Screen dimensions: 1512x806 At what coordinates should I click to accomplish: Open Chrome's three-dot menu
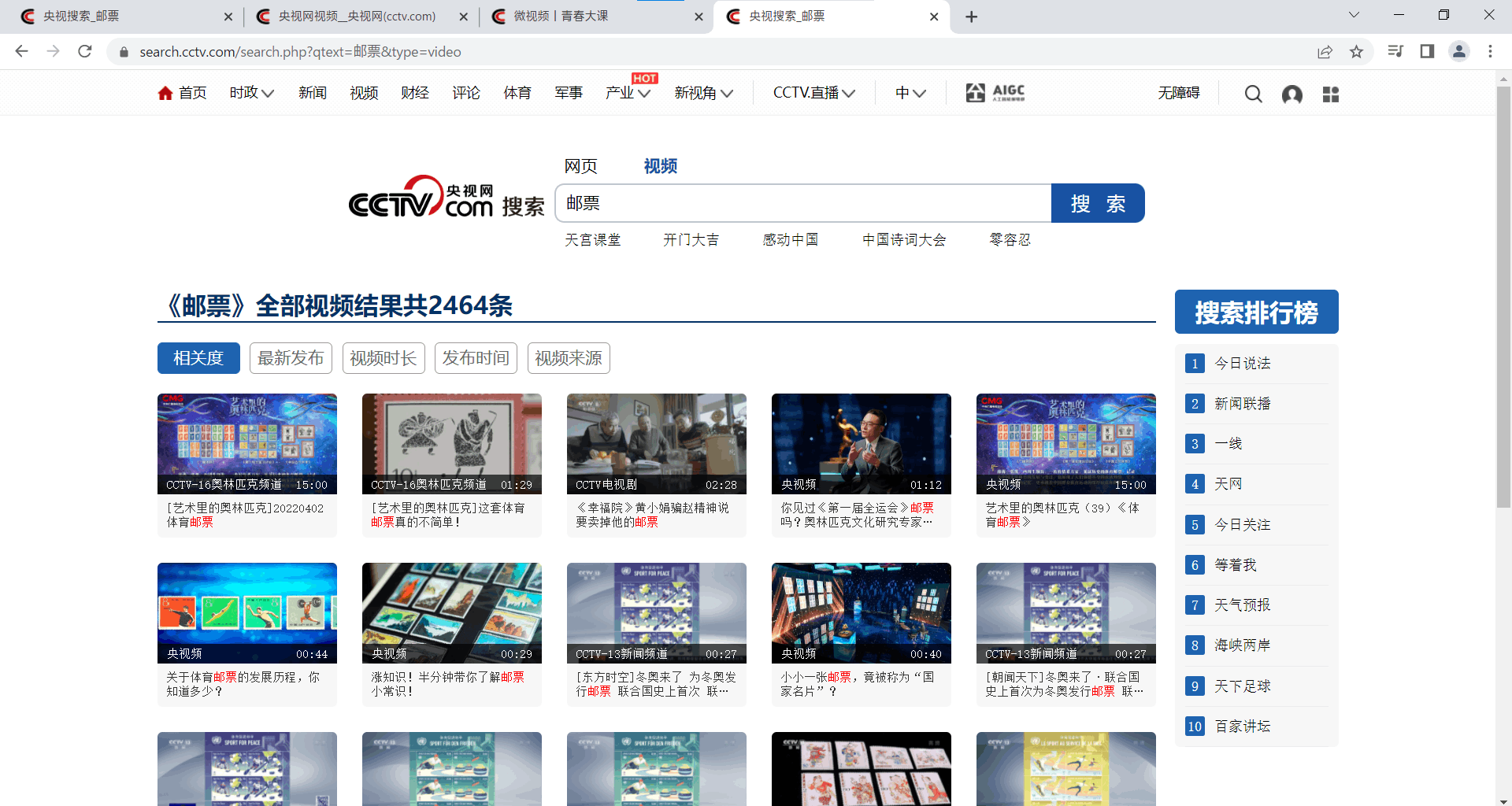[1490, 51]
